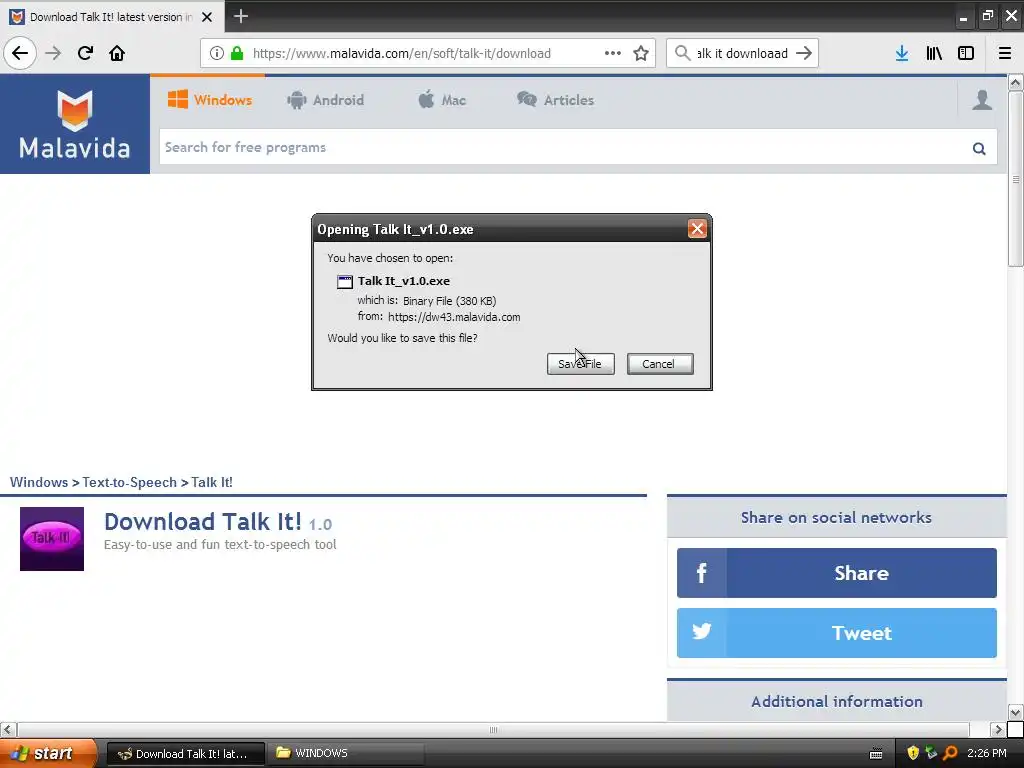This screenshot has height=768, width=1024.
Task: Click the search magnifier in browser search box
Action: click(x=682, y=53)
